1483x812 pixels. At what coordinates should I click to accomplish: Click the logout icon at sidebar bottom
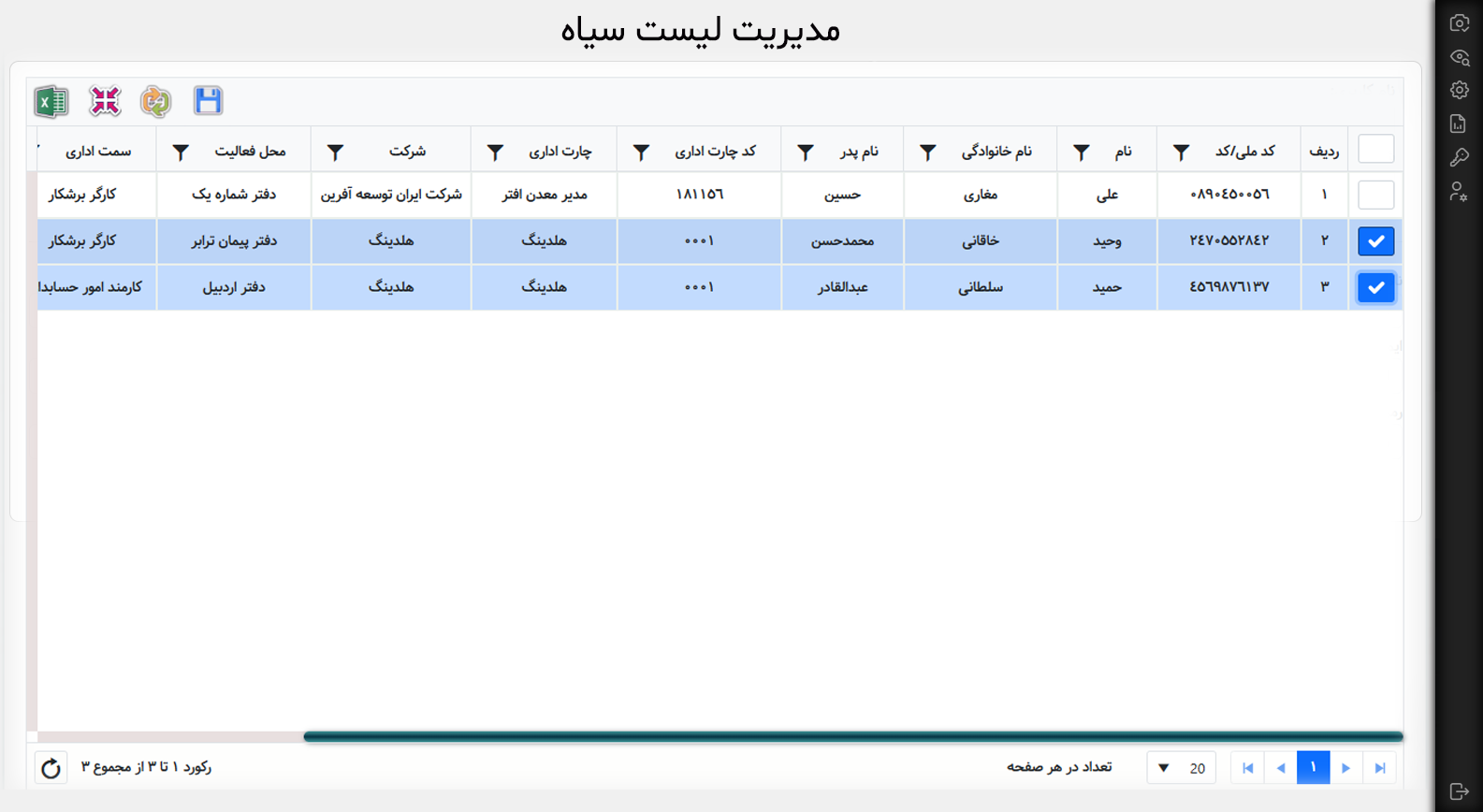click(x=1459, y=791)
